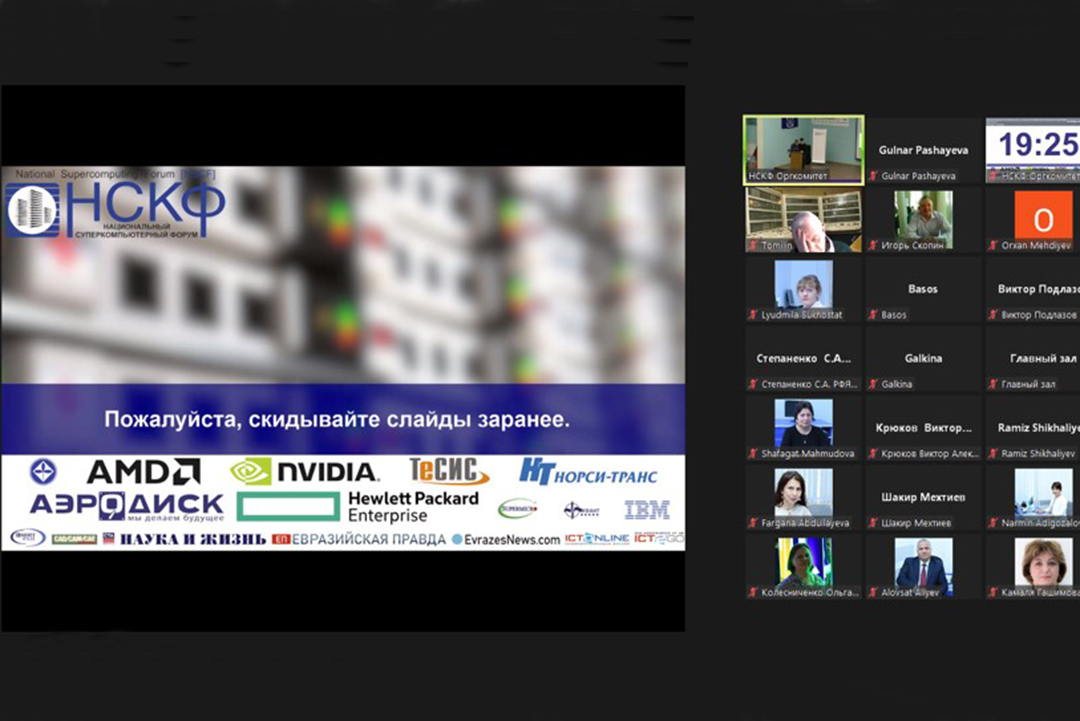This screenshot has height=721, width=1080.
Task: Select the Главный зал participant tile
Action: pos(1032,358)
